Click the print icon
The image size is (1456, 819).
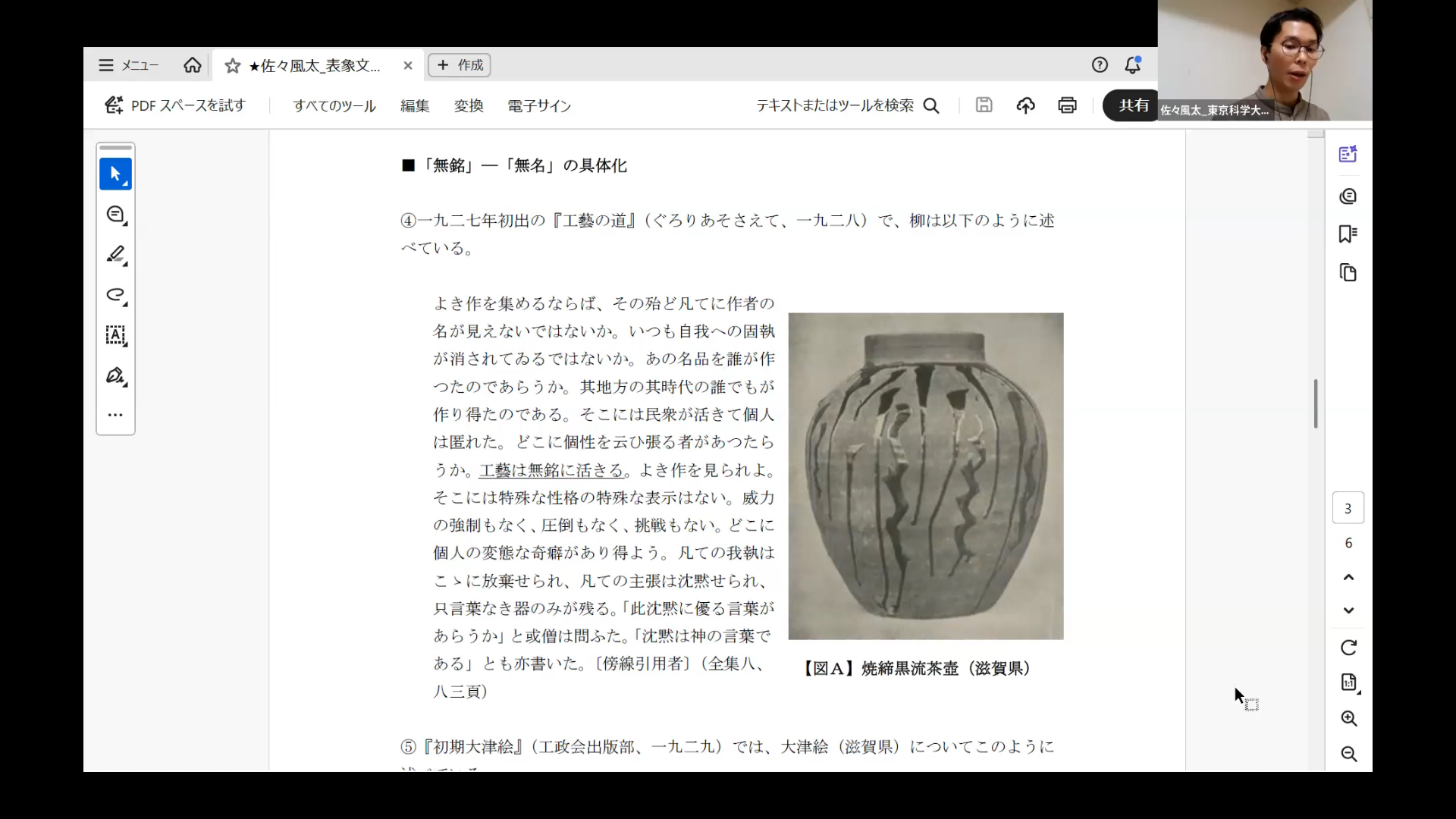pos(1067,105)
